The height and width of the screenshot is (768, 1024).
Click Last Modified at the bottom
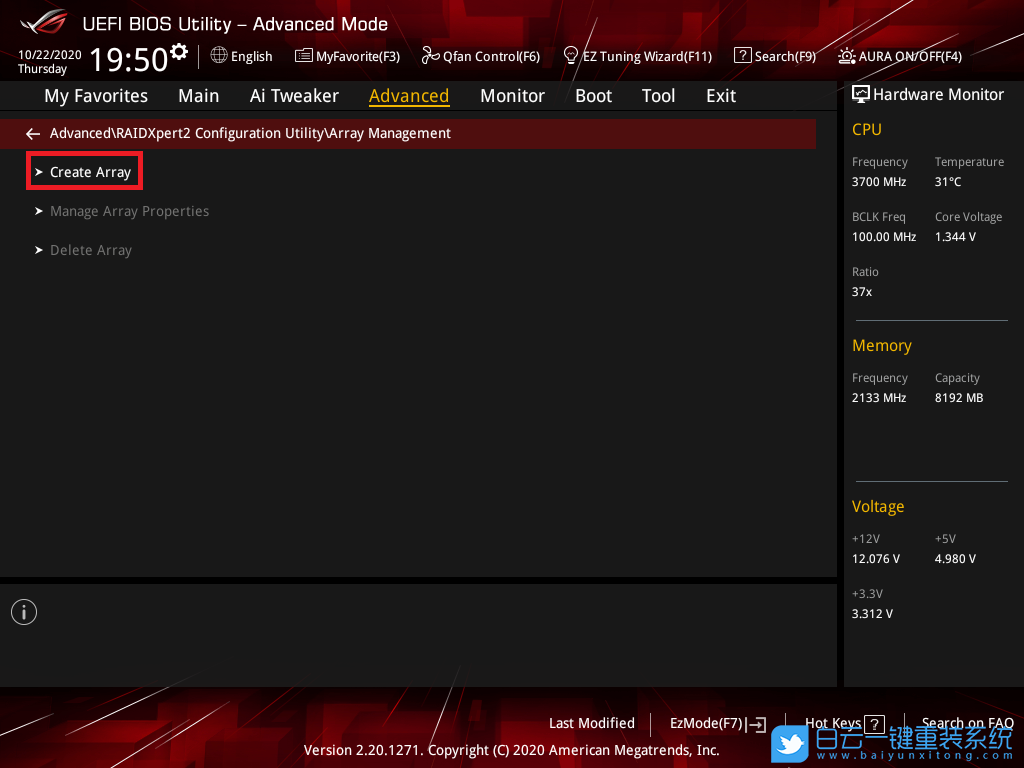coord(591,723)
